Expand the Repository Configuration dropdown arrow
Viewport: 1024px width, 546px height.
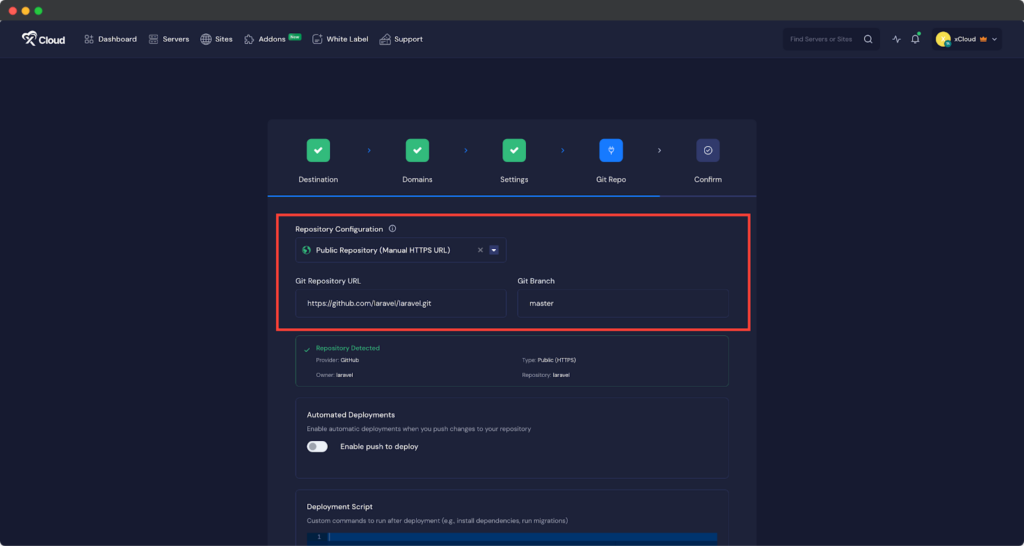tap(494, 250)
